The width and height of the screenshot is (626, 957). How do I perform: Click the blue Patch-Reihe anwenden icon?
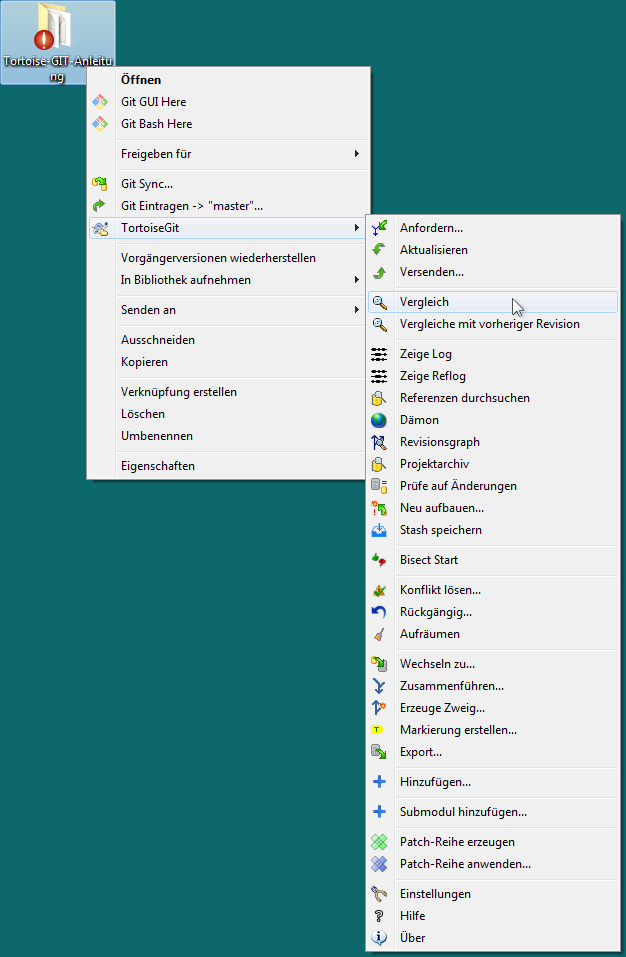(x=379, y=864)
